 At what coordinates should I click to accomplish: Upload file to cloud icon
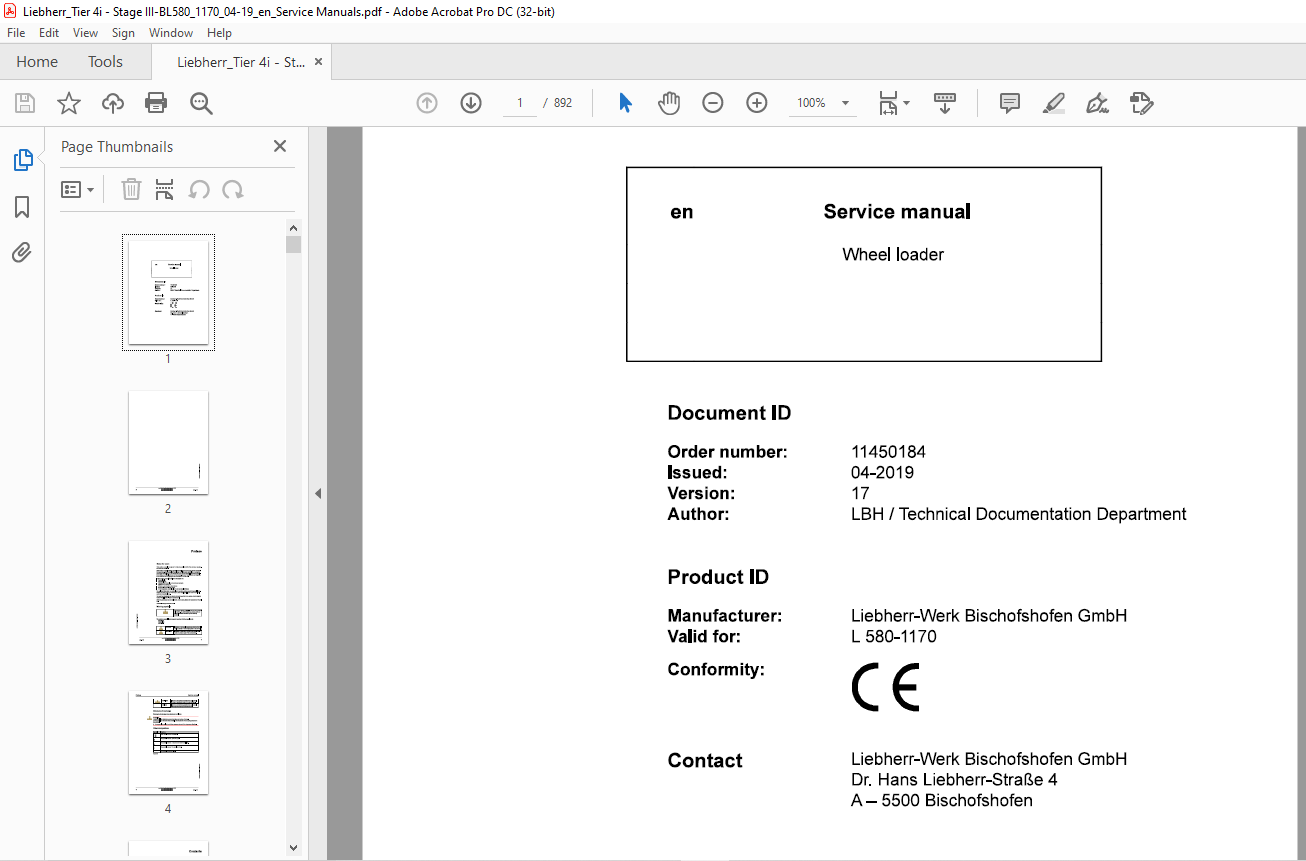tap(113, 103)
